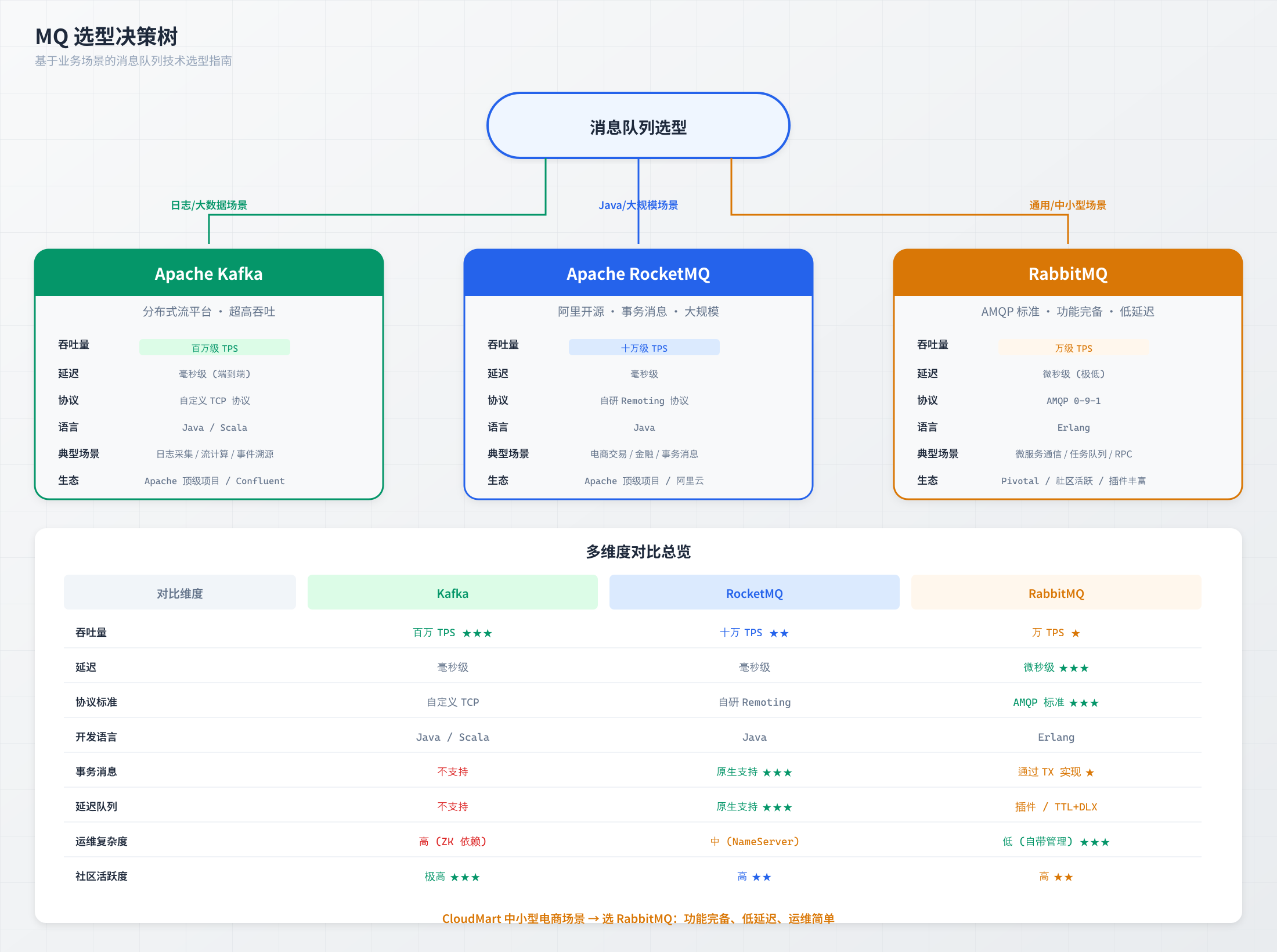Click the green Apache Kafka card header
The image size is (1277, 952).
[209, 273]
